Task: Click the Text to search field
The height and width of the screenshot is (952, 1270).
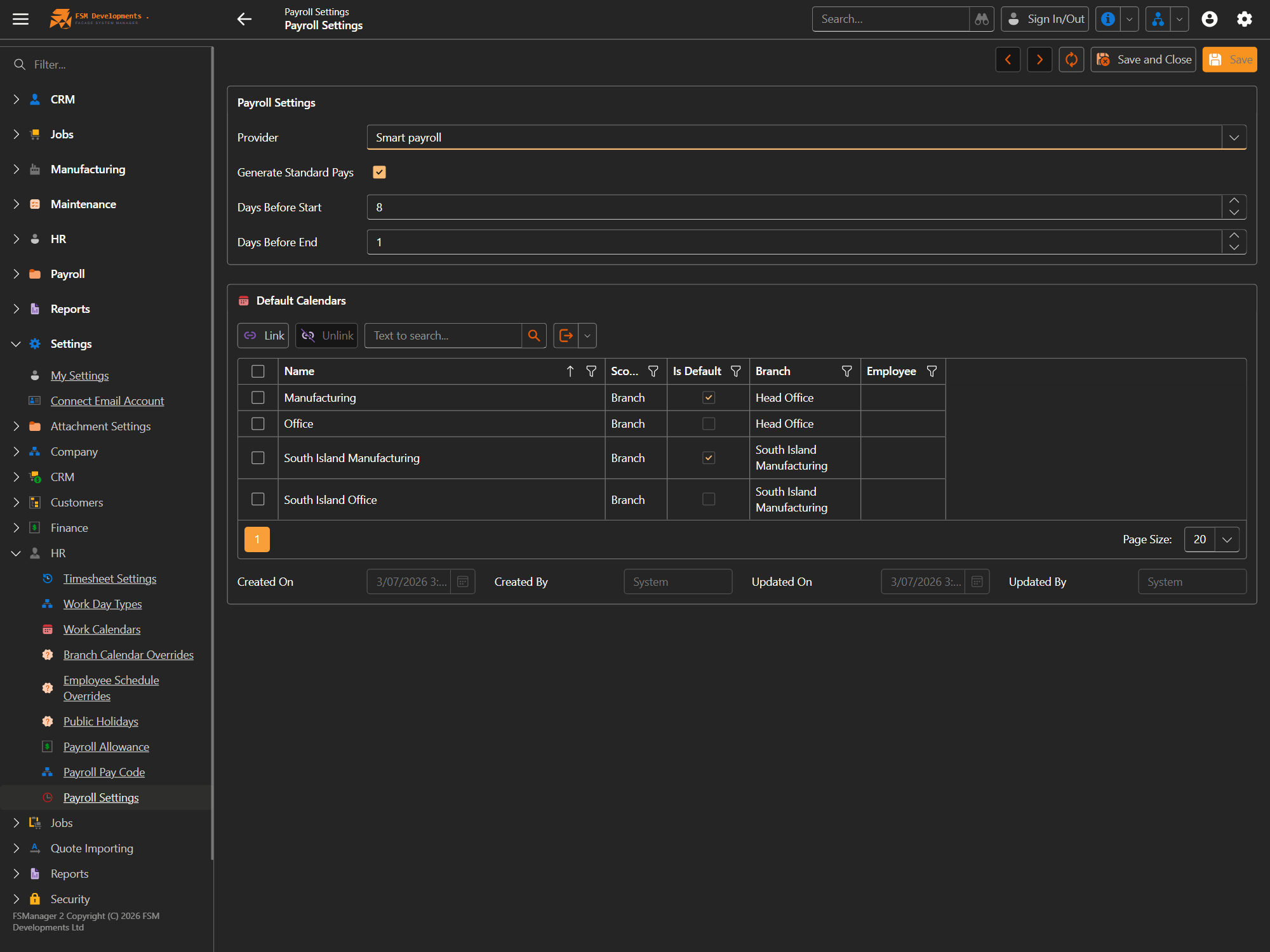Action: 443,336
